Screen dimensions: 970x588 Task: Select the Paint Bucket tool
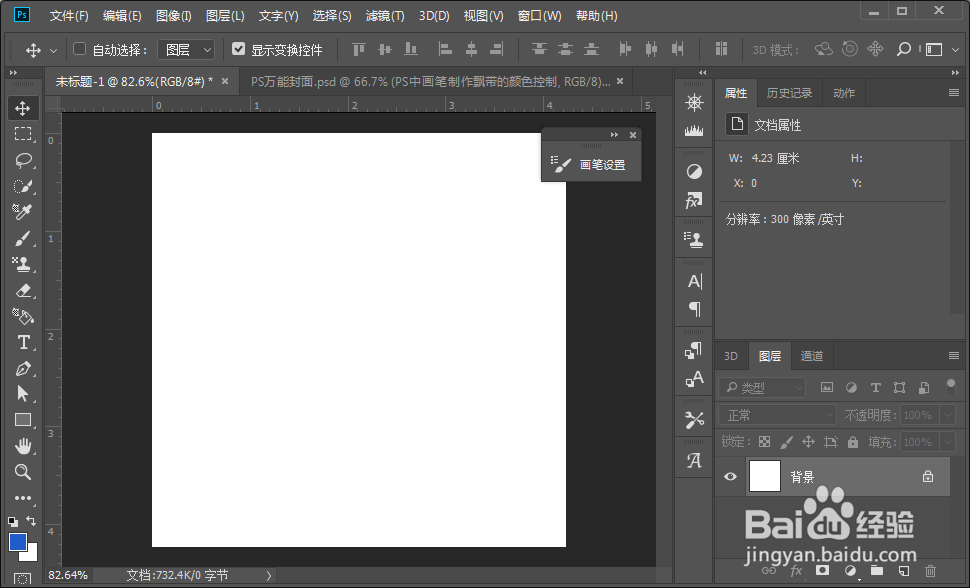tap(23, 316)
